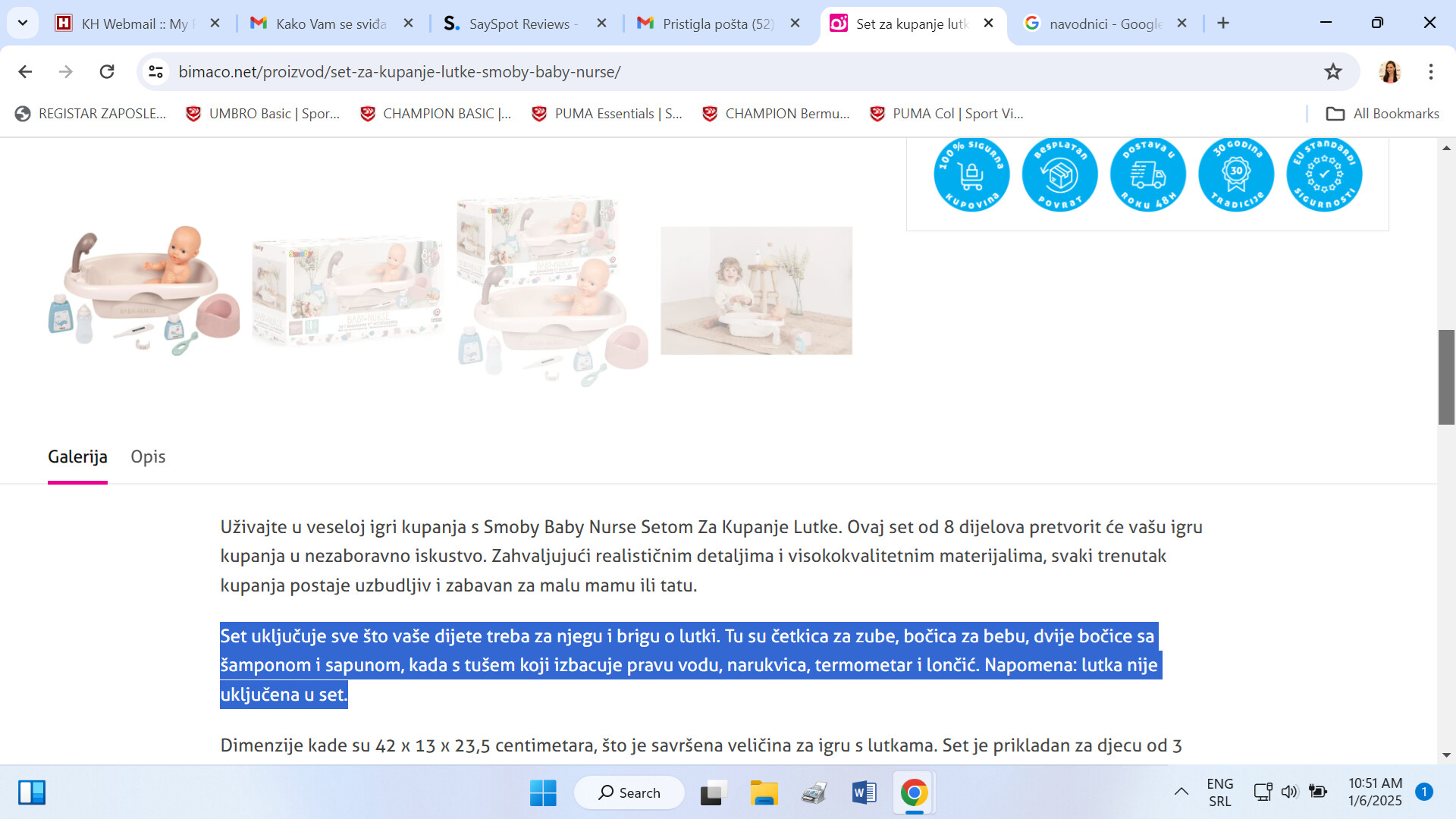
Task: Click the Dostava u roku 48h badge
Action: [1148, 174]
